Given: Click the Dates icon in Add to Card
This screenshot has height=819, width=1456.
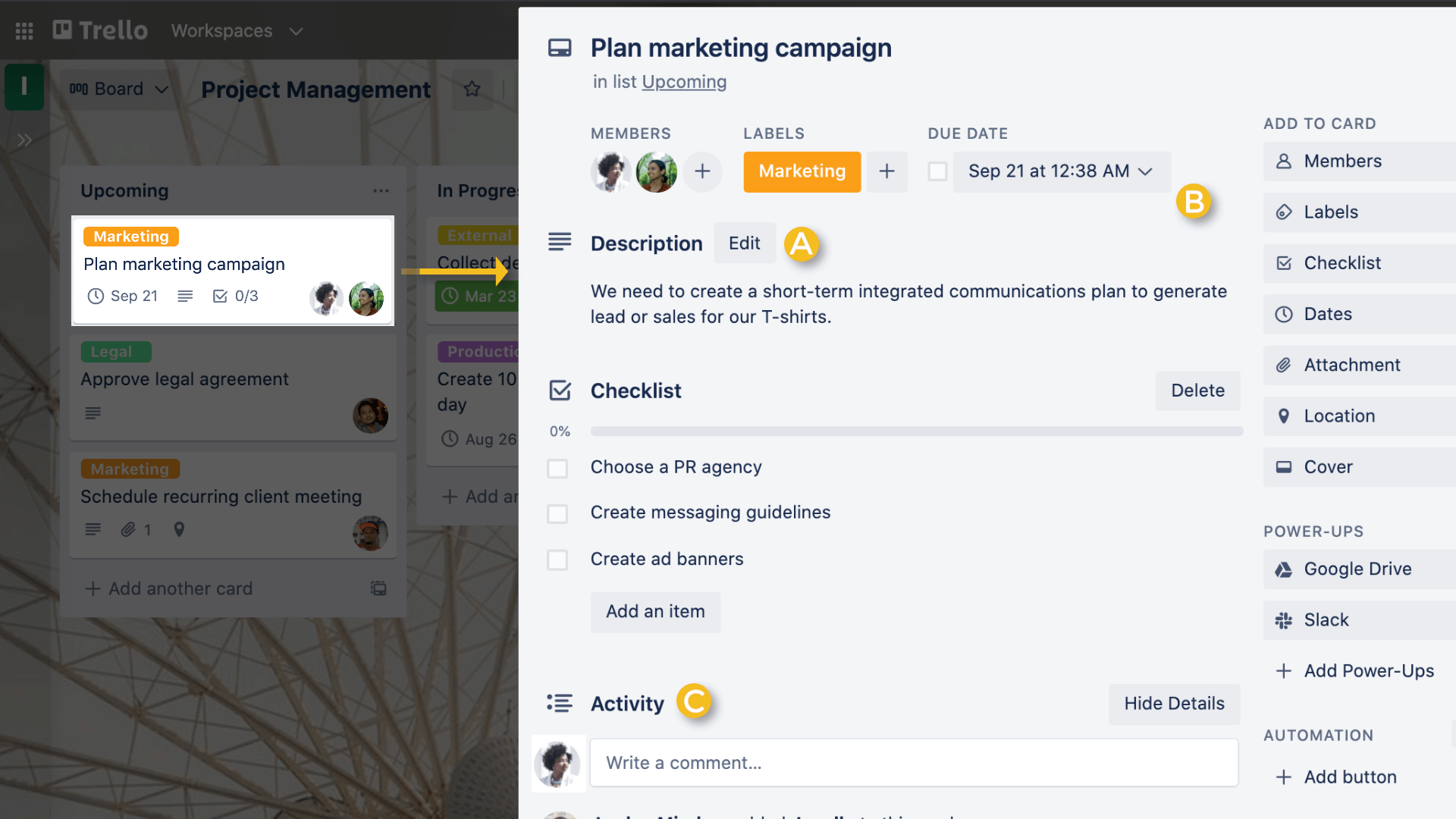Looking at the screenshot, I should 1284,313.
